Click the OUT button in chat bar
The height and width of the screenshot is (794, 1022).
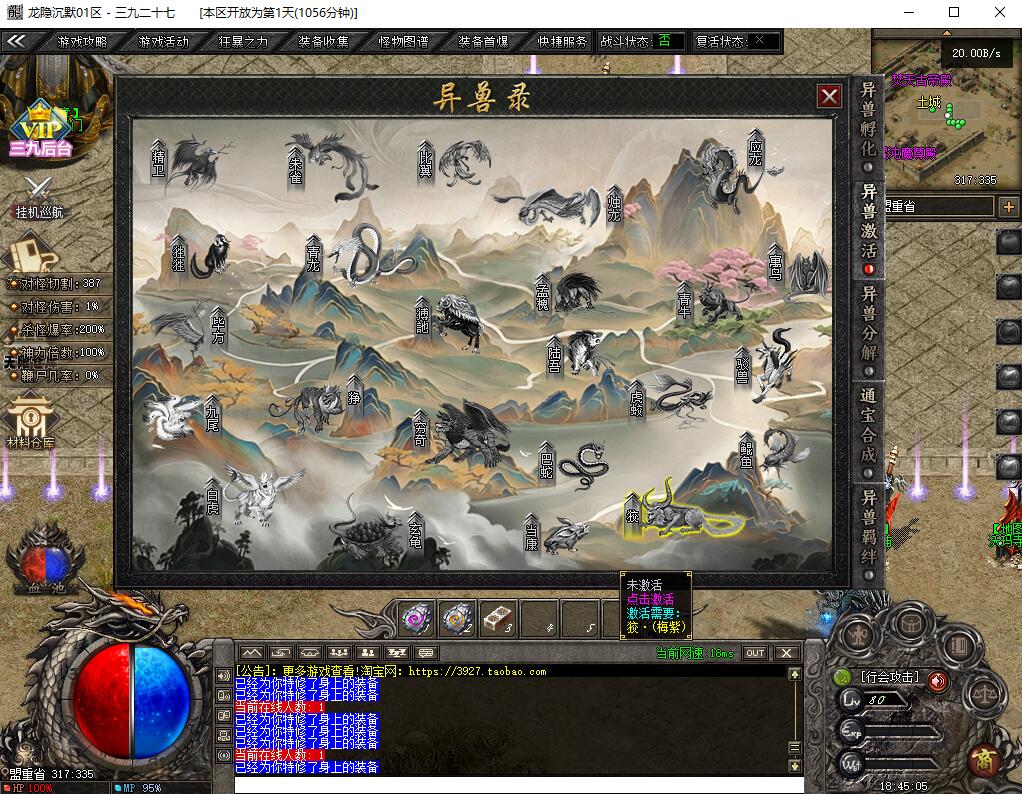point(755,653)
